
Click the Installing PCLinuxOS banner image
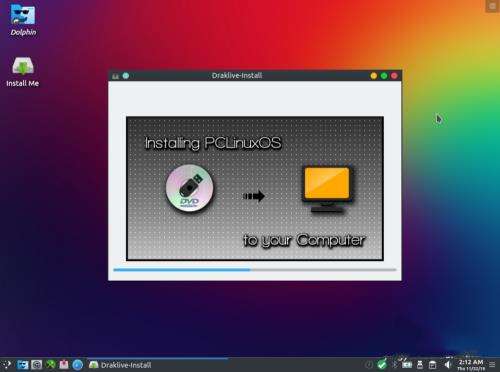click(x=255, y=188)
